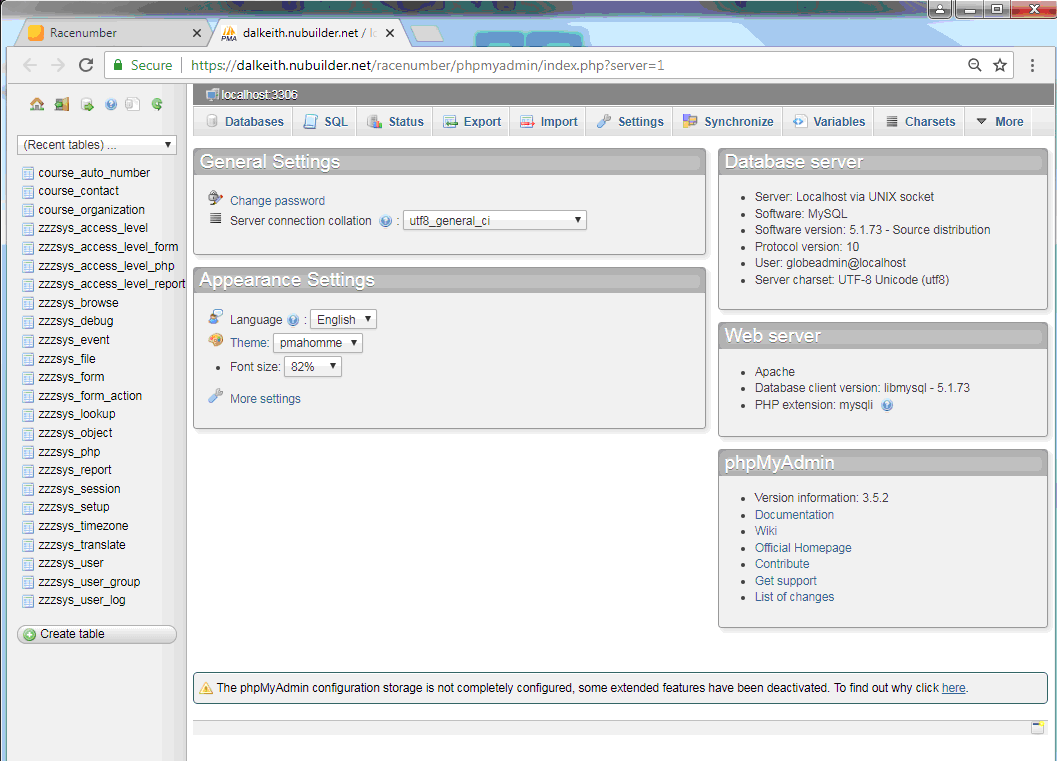Viewport: 1057px width, 761px height.
Task: Bookmark this page with the star icon
Action: pyautogui.click(x=1000, y=65)
